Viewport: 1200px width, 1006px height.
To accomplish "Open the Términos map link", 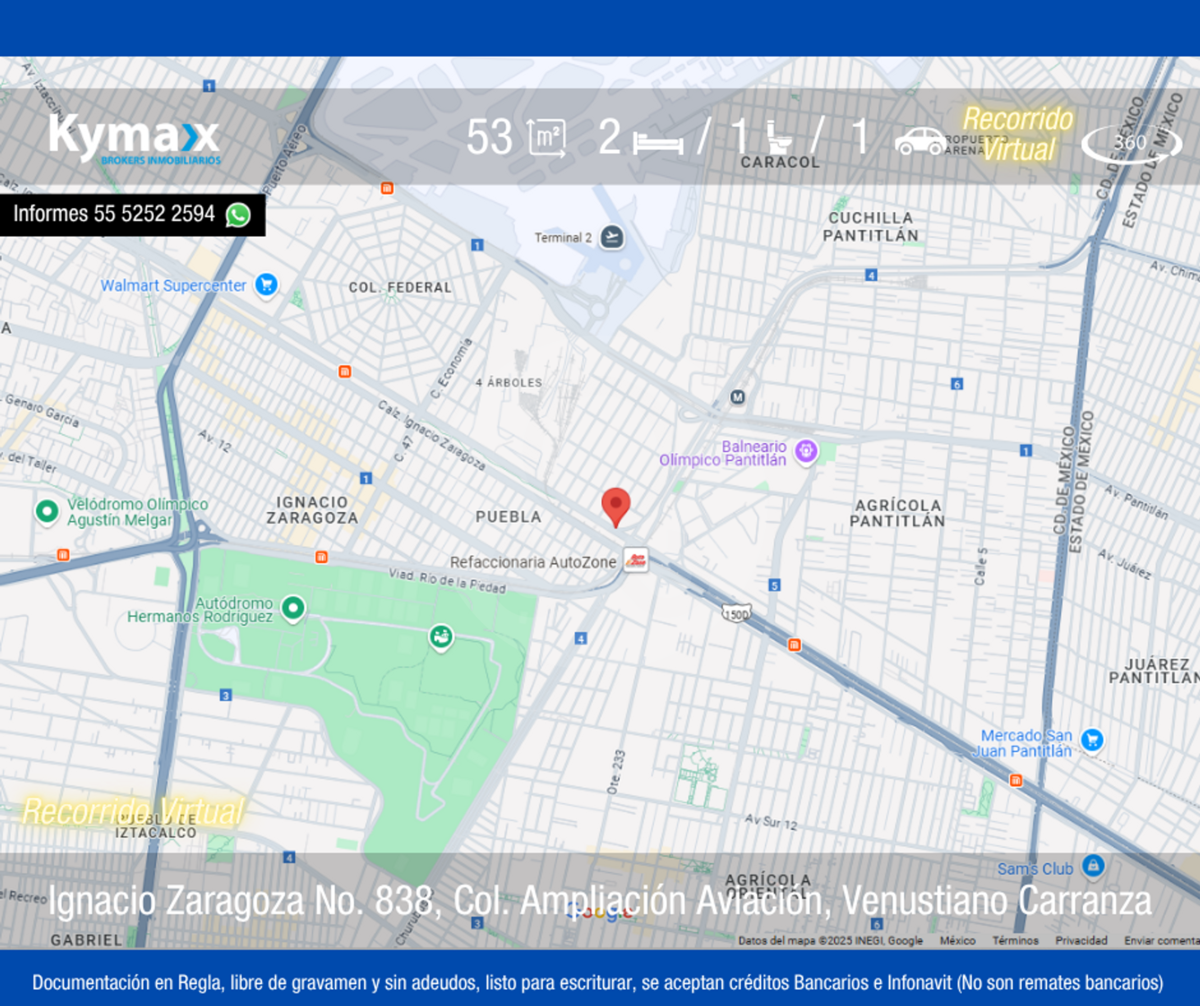I will (x=1015, y=941).
